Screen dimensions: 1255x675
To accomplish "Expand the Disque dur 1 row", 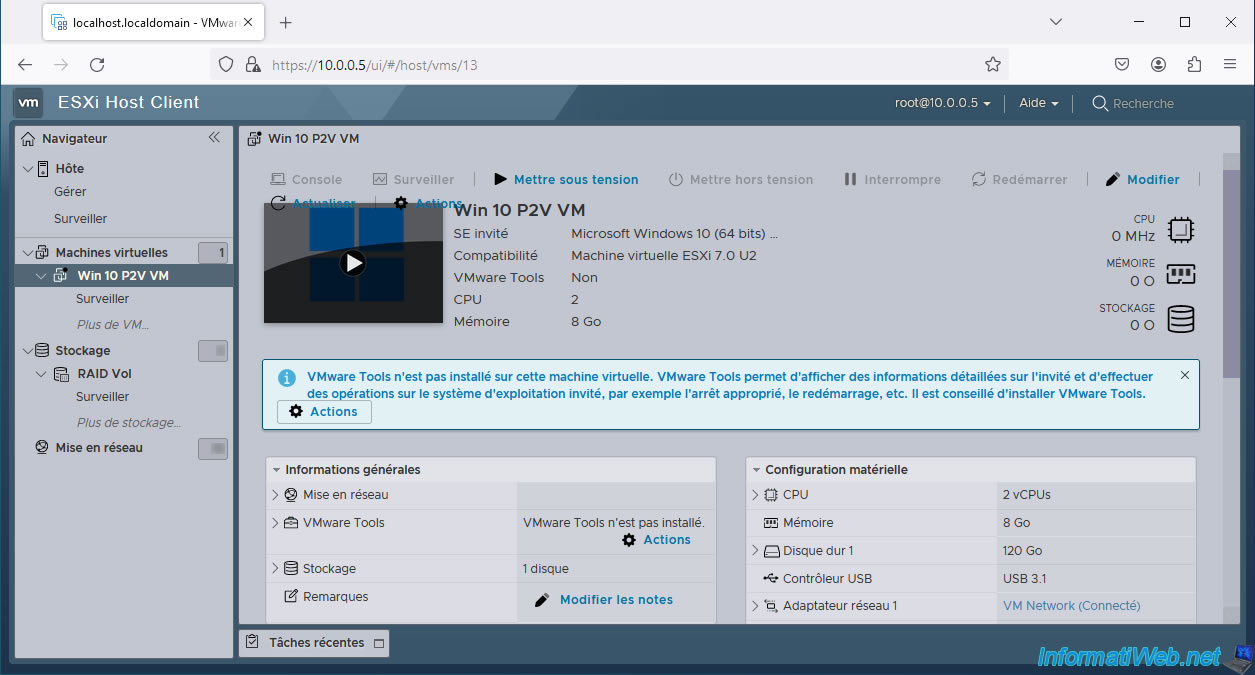I will (756, 551).
